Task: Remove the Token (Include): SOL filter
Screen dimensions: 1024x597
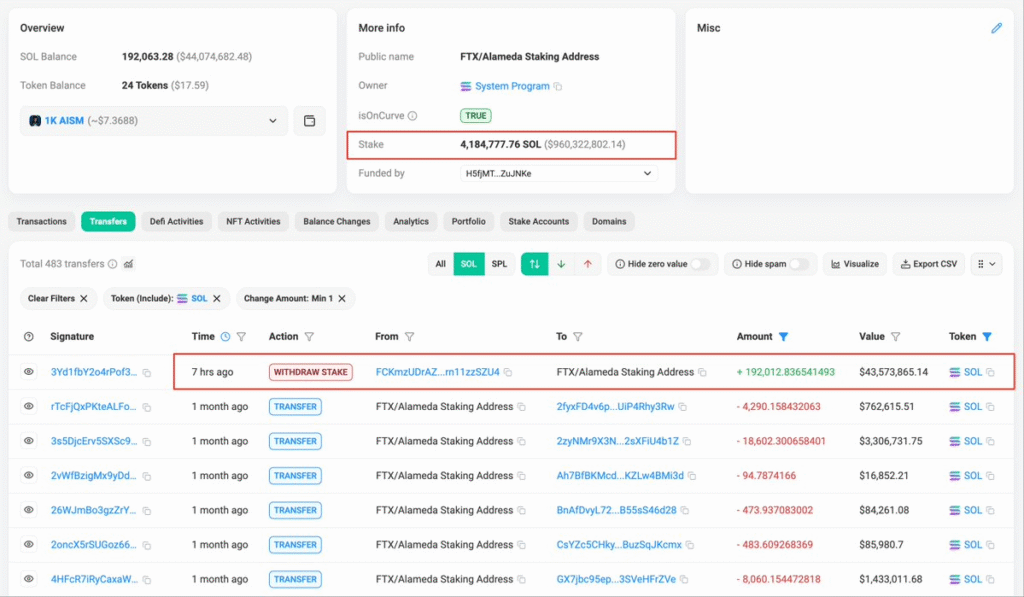Action: click(x=217, y=298)
